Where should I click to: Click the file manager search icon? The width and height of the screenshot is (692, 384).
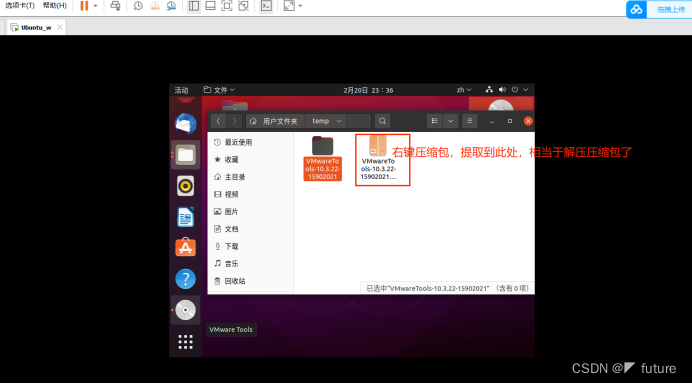coord(382,121)
